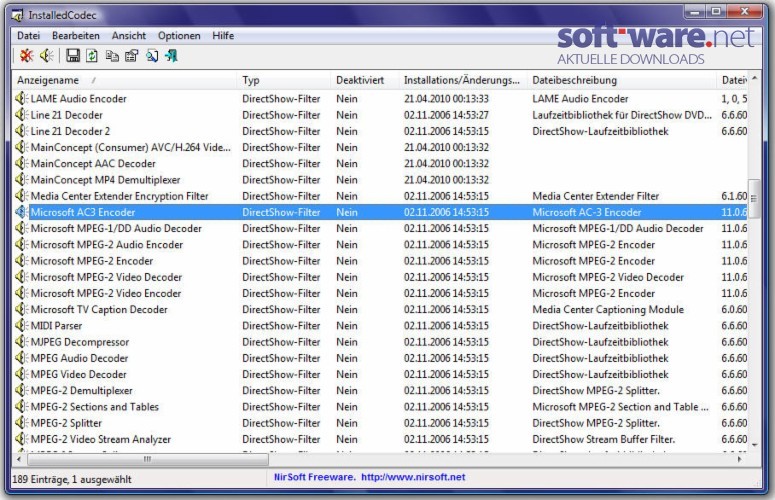Click the Laufzeitbibliothek für DirectShow DVD... description
The width and height of the screenshot is (775, 500).
[622, 115]
